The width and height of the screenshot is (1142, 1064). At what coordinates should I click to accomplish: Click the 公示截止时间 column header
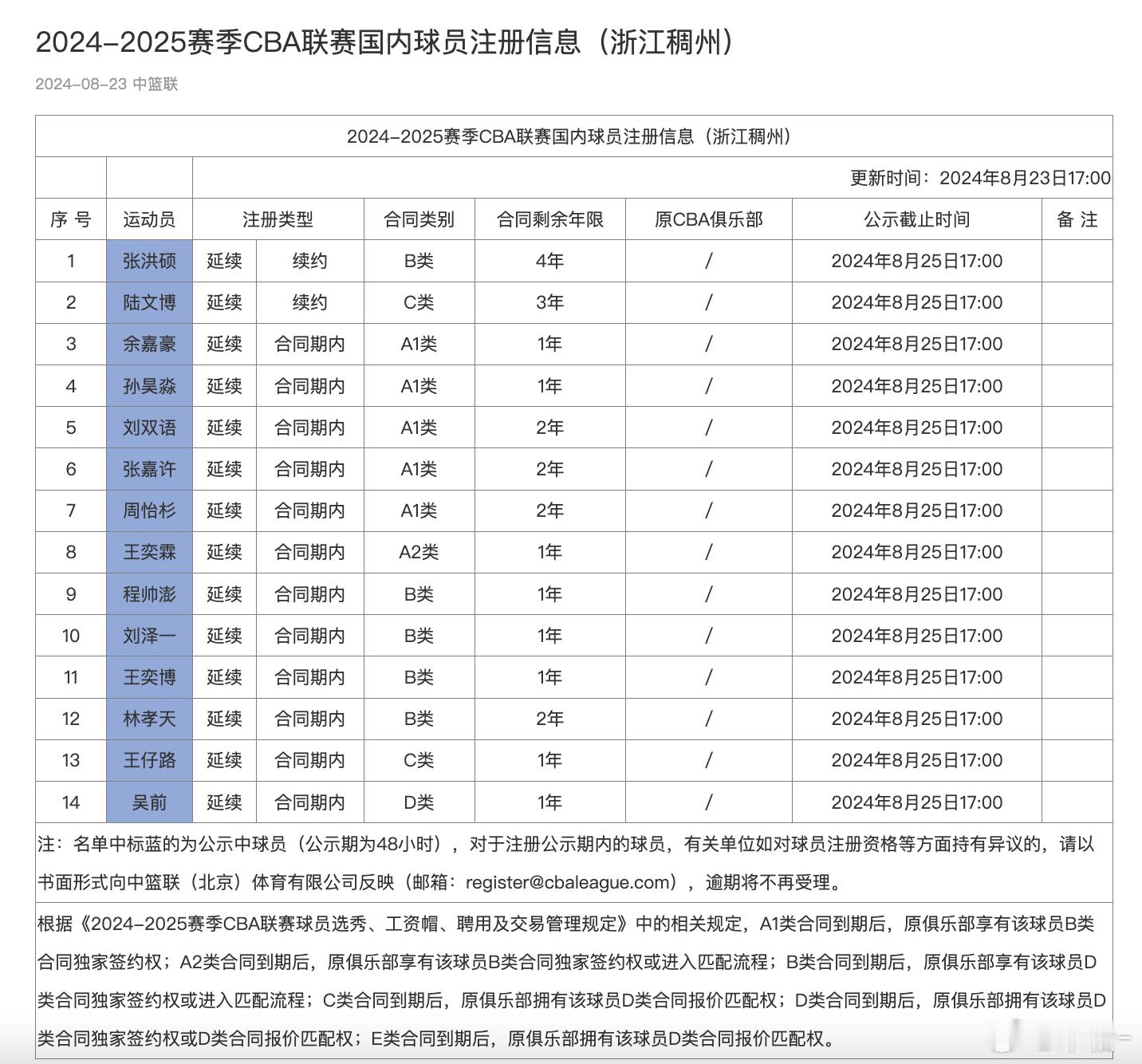pos(916,219)
